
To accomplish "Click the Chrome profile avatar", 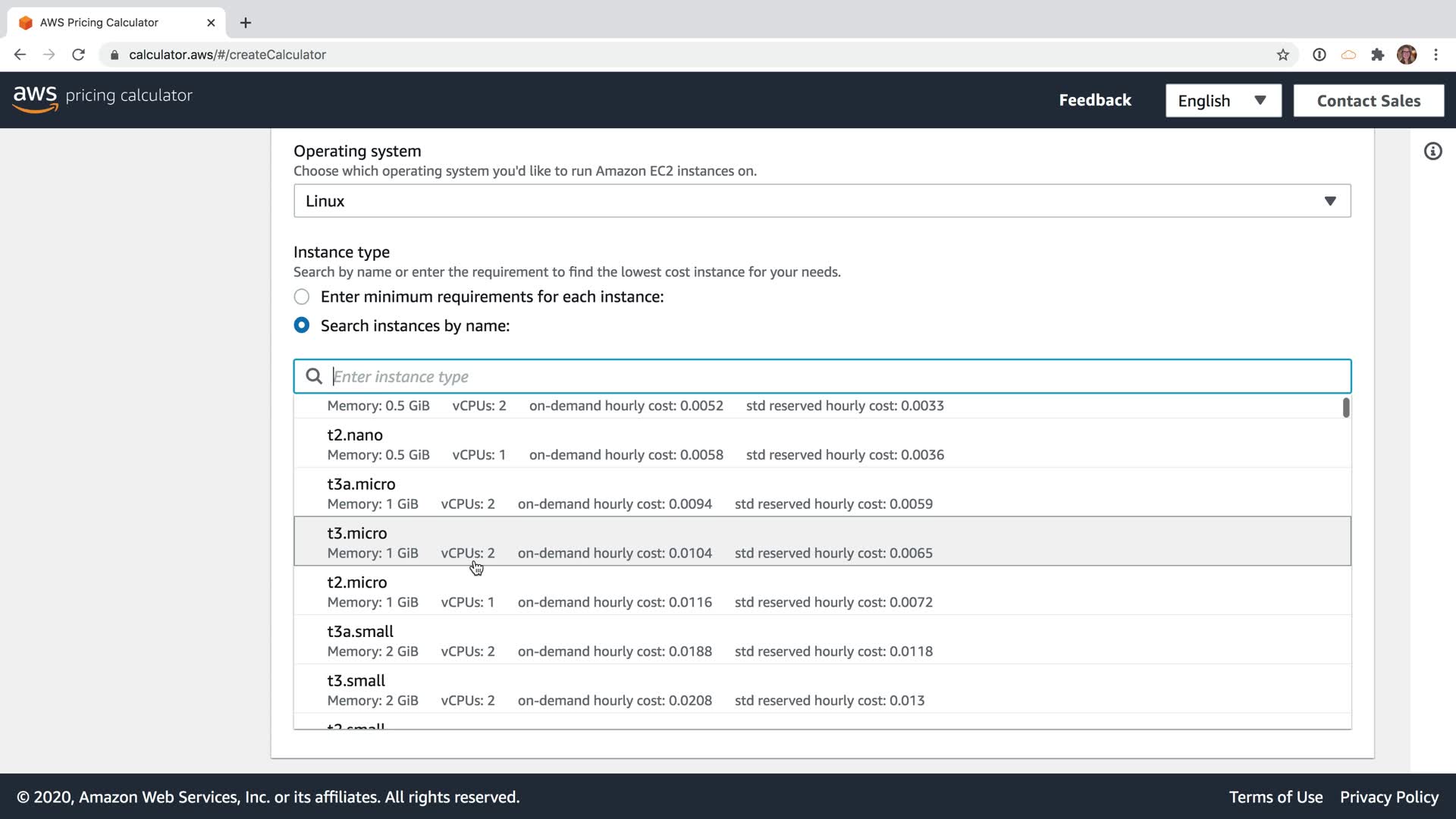I will click(1406, 55).
